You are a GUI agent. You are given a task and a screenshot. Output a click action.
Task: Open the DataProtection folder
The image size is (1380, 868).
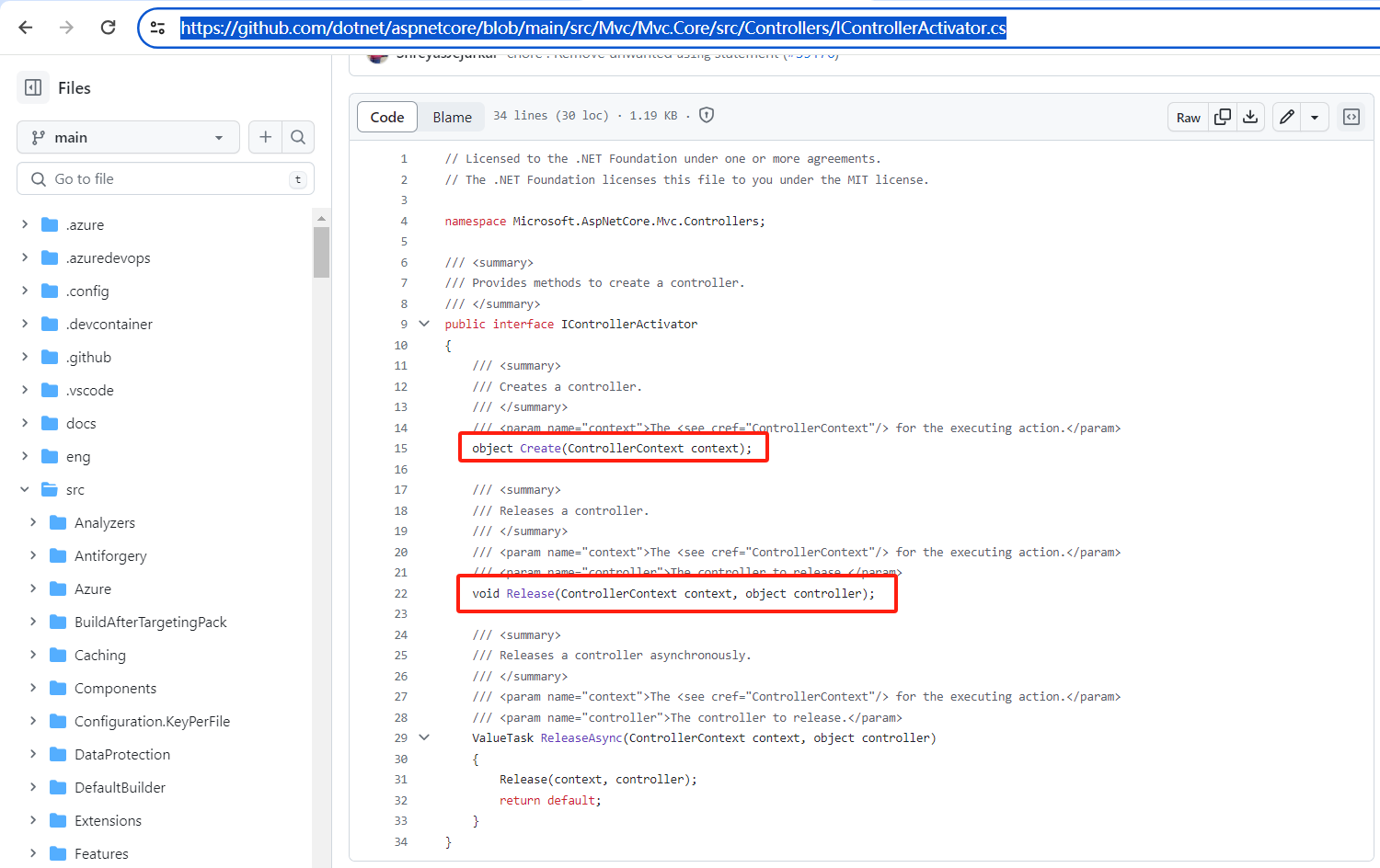pyautogui.click(x=122, y=754)
